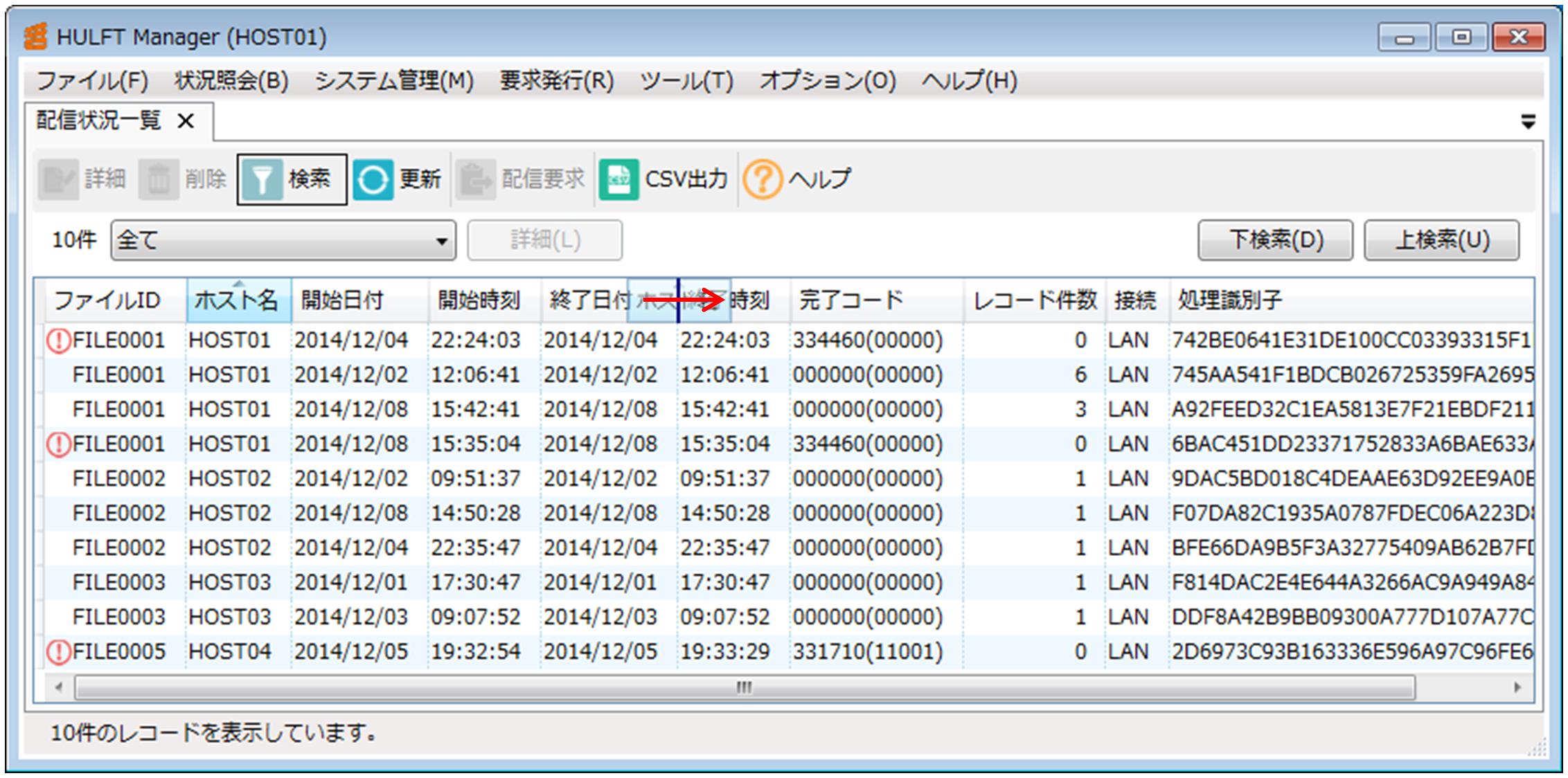1568x778 pixels.
Task: Close the 配信状況一覧 tab
Action: [186, 122]
